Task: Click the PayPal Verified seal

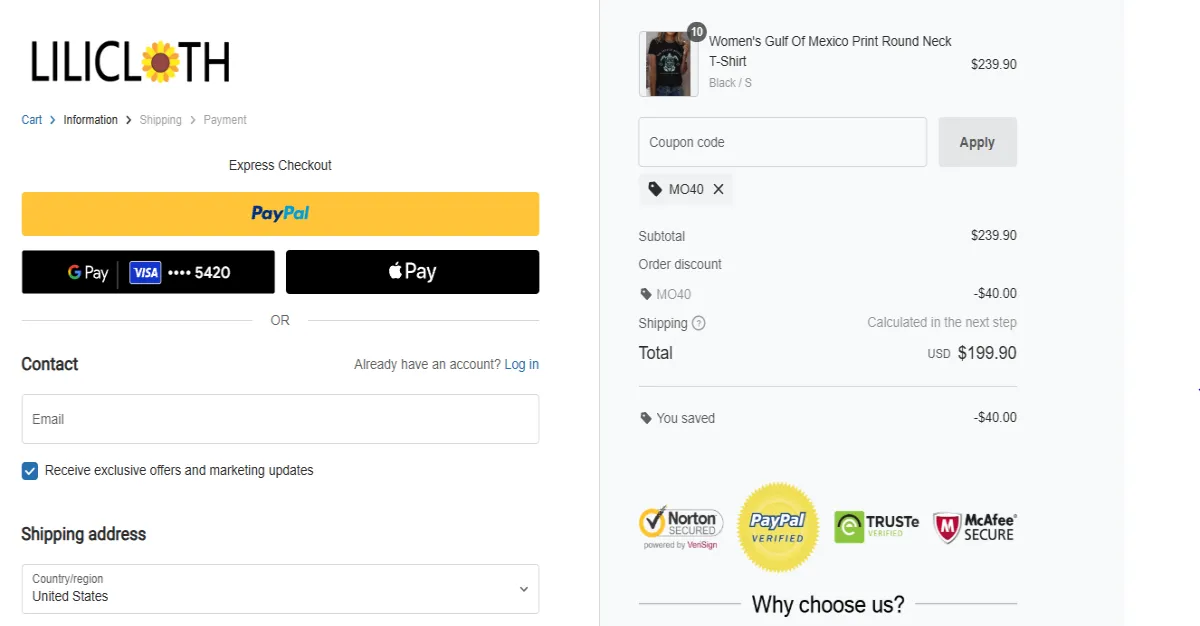Action: pos(777,527)
